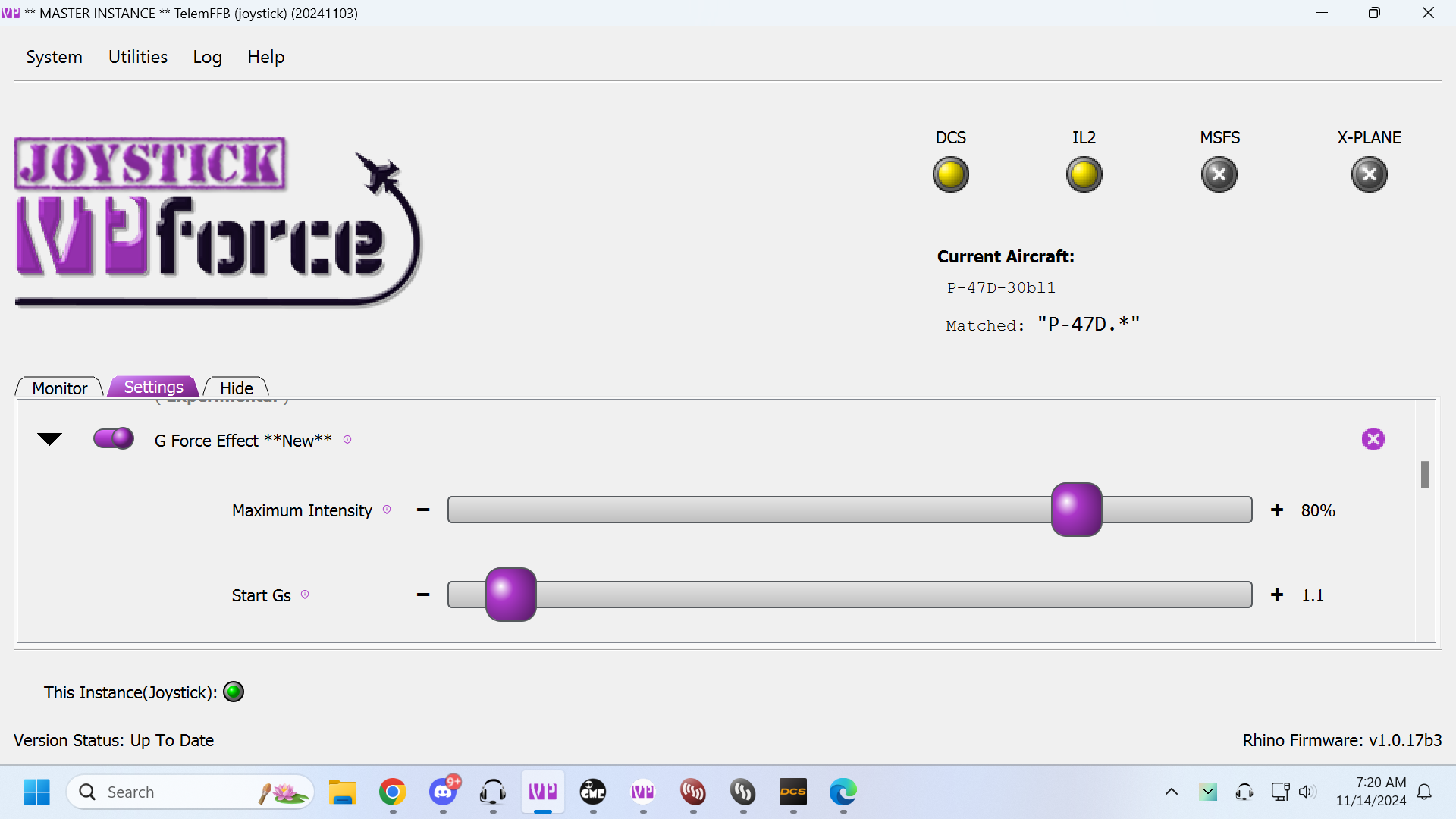Click the X-PLANE disabled status icon

pyautogui.click(x=1369, y=174)
